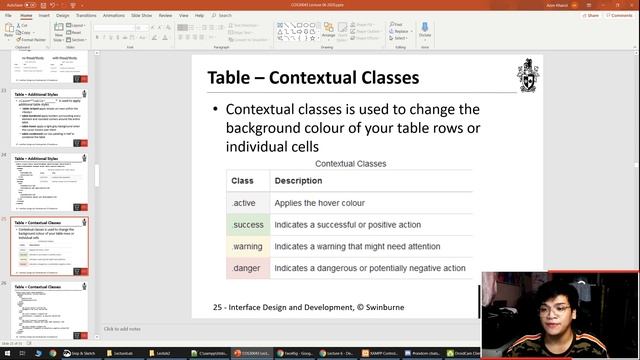Screen dimensions: 640x360
Task: Click the Comments button
Action: [x=619, y=16]
